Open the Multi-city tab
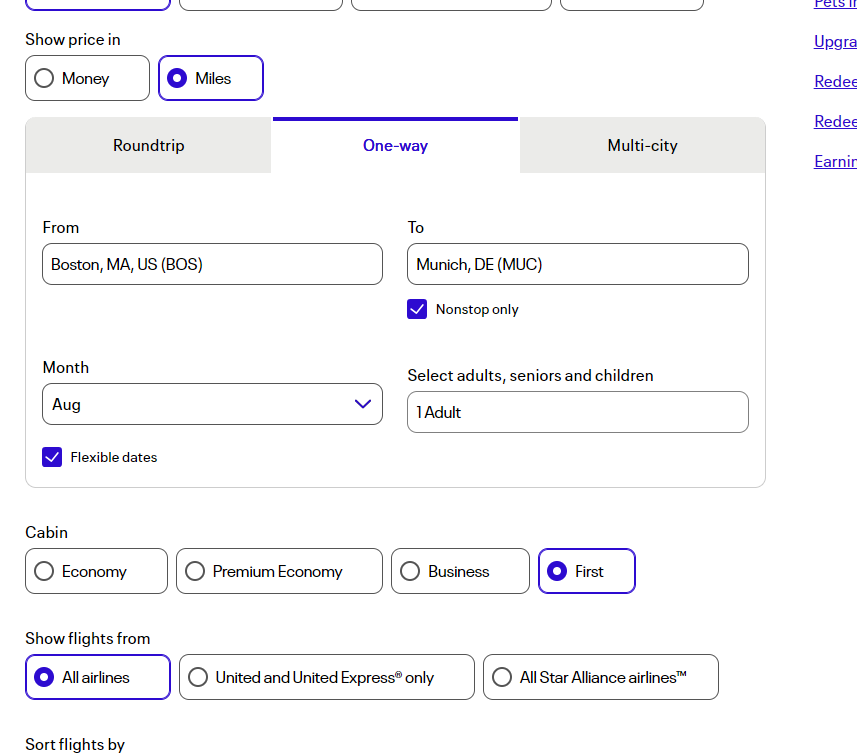Viewport: 857px width, 755px height. pyautogui.click(x=642, y=146)
